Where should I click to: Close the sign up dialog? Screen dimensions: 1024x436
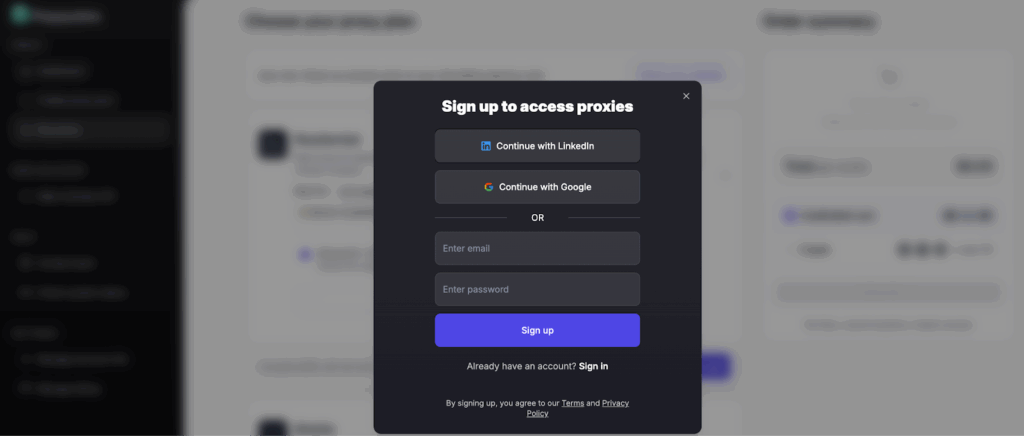coord(686,96)
